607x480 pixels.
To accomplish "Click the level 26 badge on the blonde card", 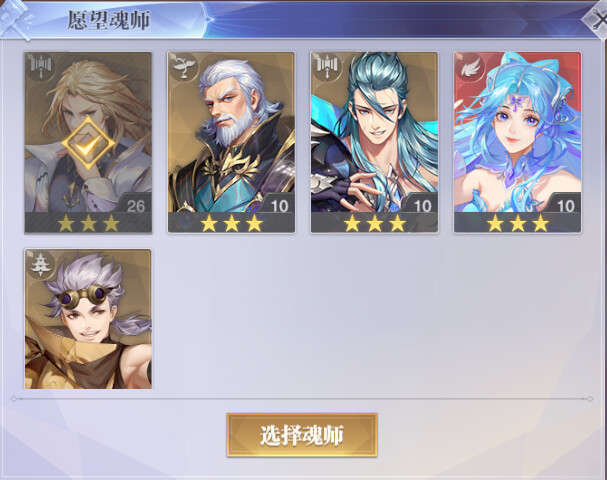I will click(135, 205).
